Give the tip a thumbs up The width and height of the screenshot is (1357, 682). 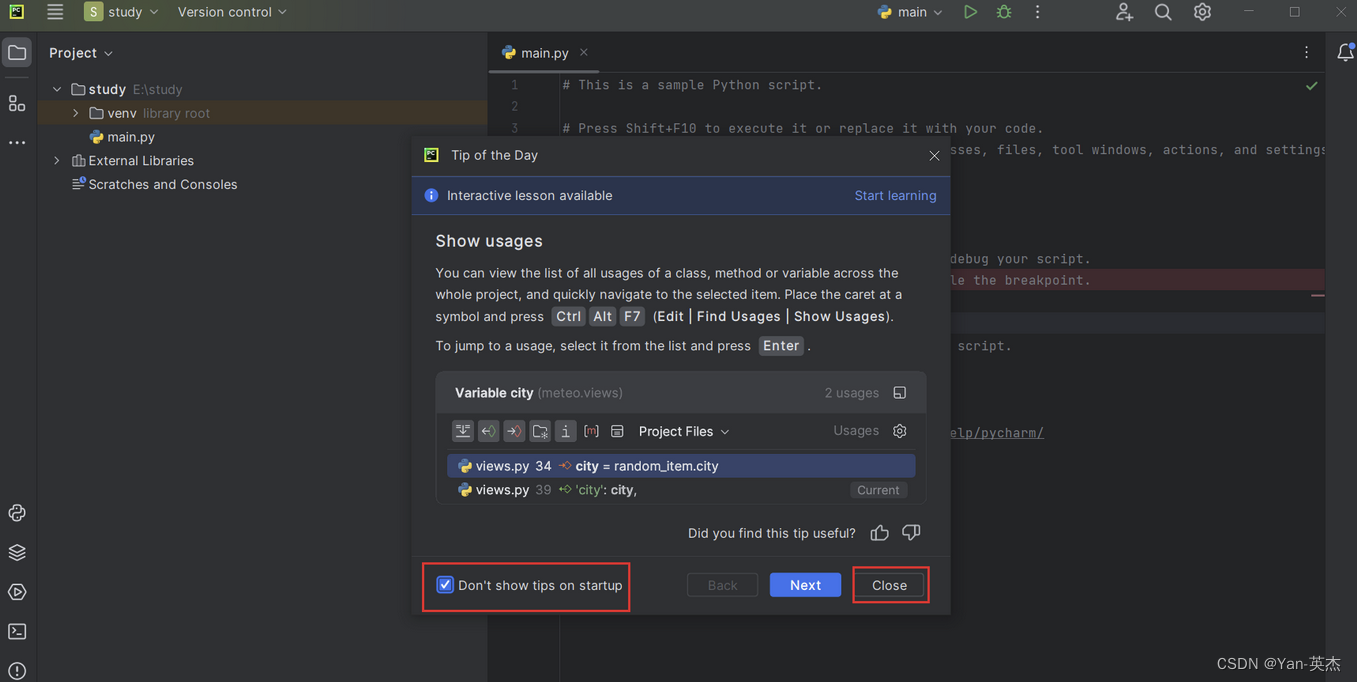[x=878, y=533]
